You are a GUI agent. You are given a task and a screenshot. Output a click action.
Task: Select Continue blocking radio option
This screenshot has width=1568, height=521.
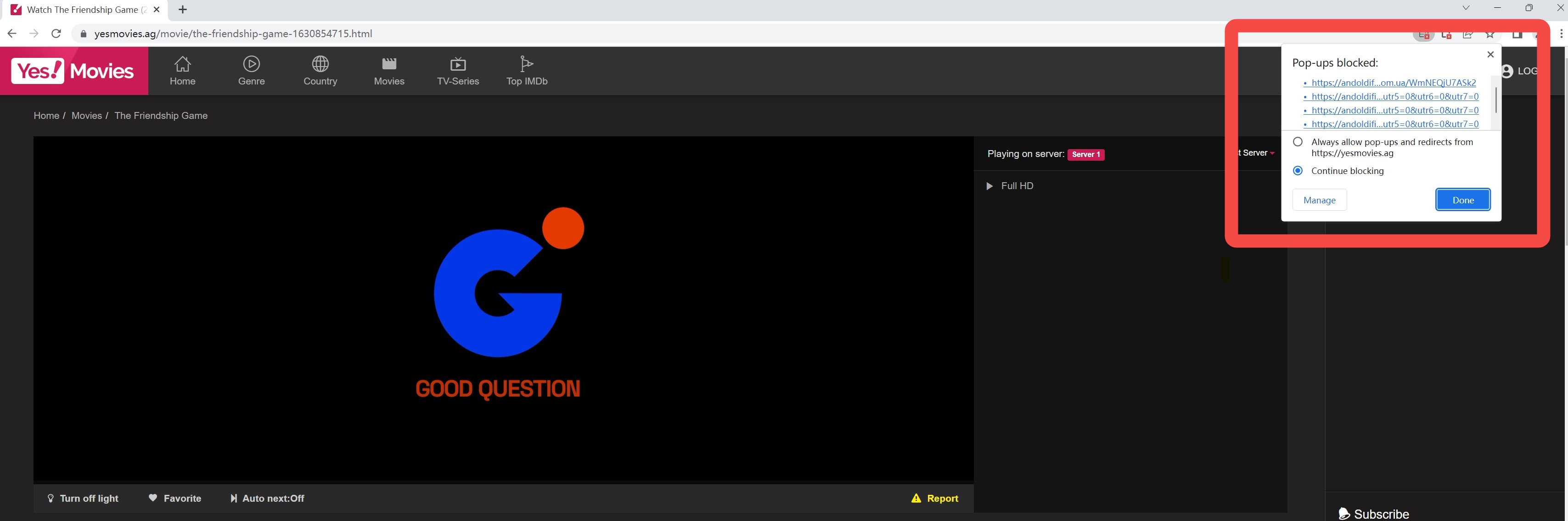[x=1298, y=171]
